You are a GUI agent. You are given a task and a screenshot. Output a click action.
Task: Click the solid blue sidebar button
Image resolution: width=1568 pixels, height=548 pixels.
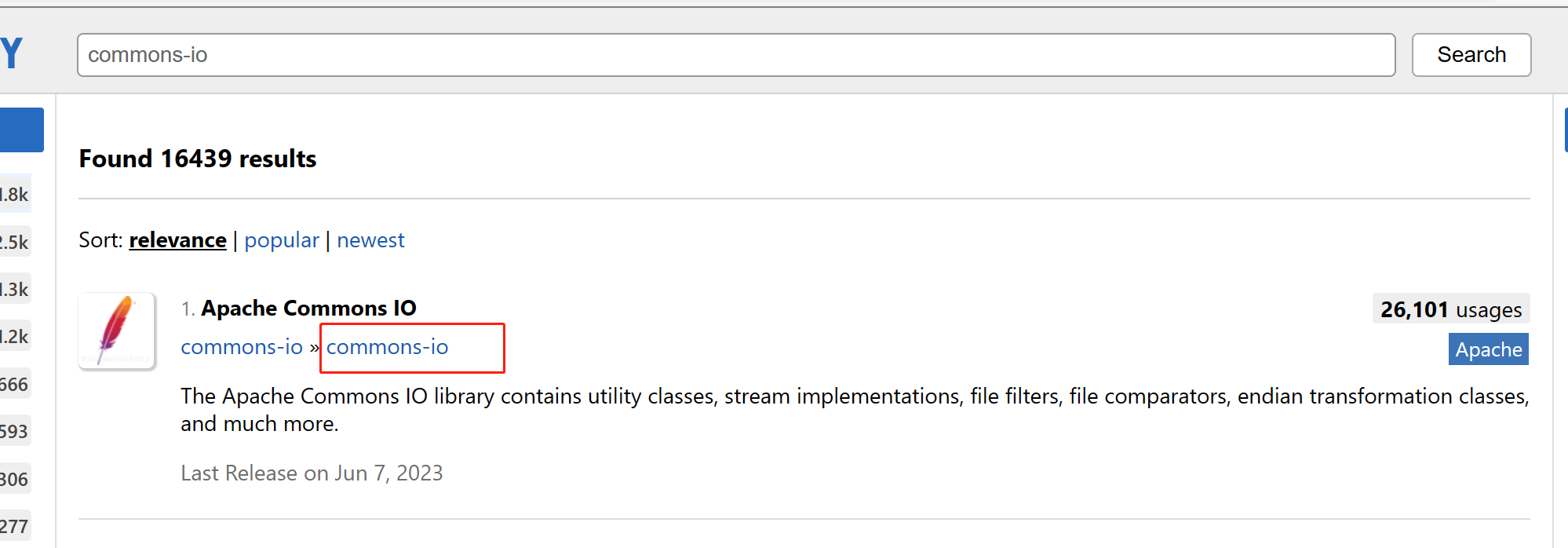21,130
